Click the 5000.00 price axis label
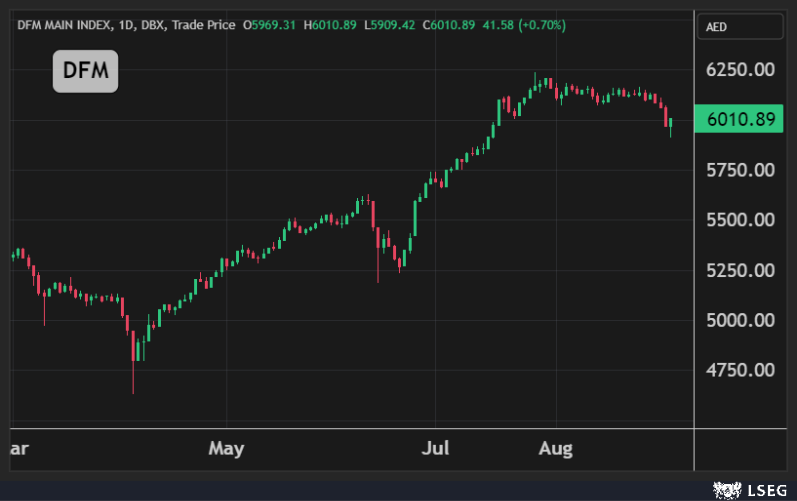797x501 pixels. pyautogui.click(x=741, y=320)
